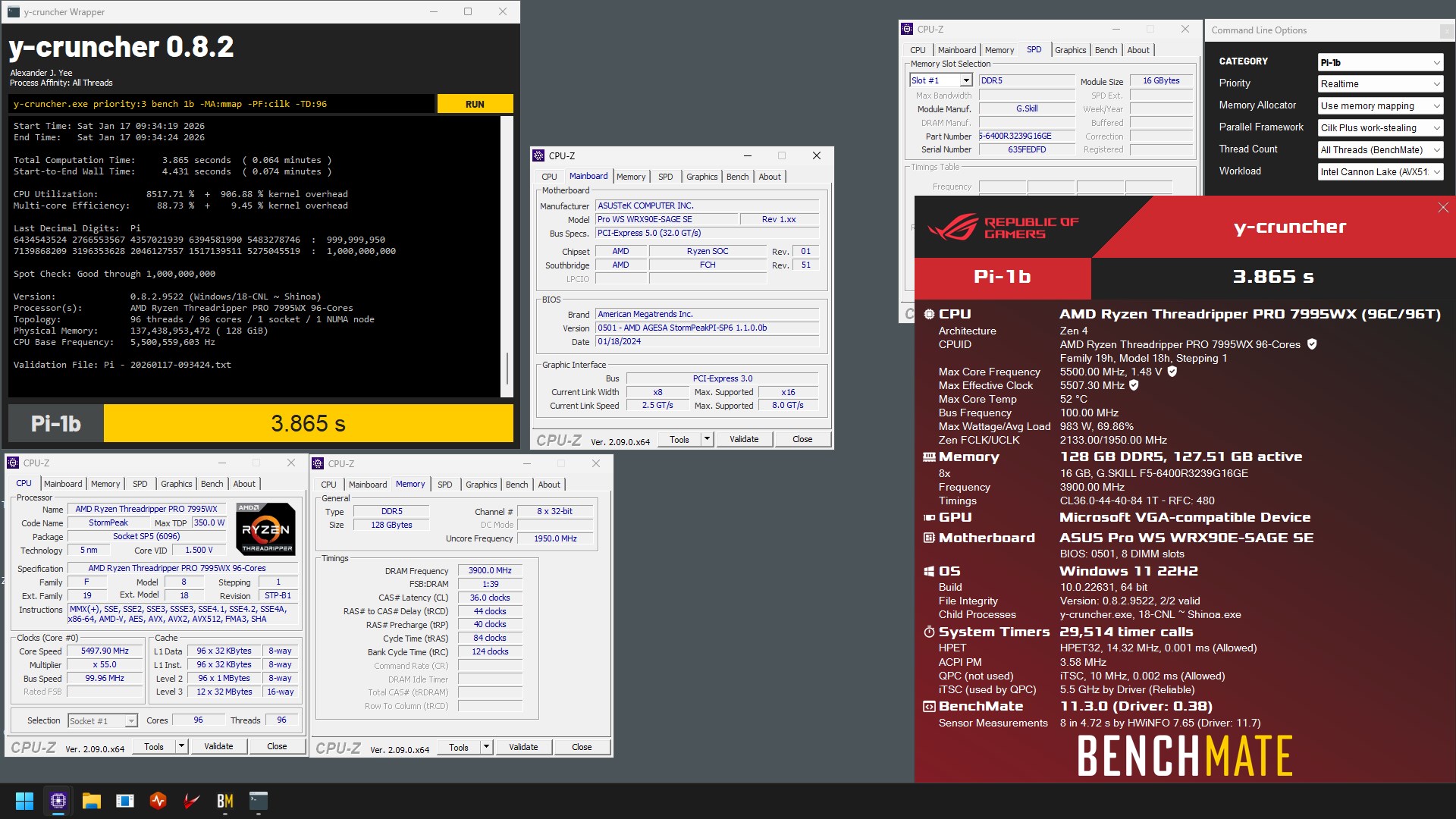Viewport: 1456px width, 819px height.
Task: Click the CPU-Z taskbar icon
Action: pyautogui.click(x=58, y=801)
